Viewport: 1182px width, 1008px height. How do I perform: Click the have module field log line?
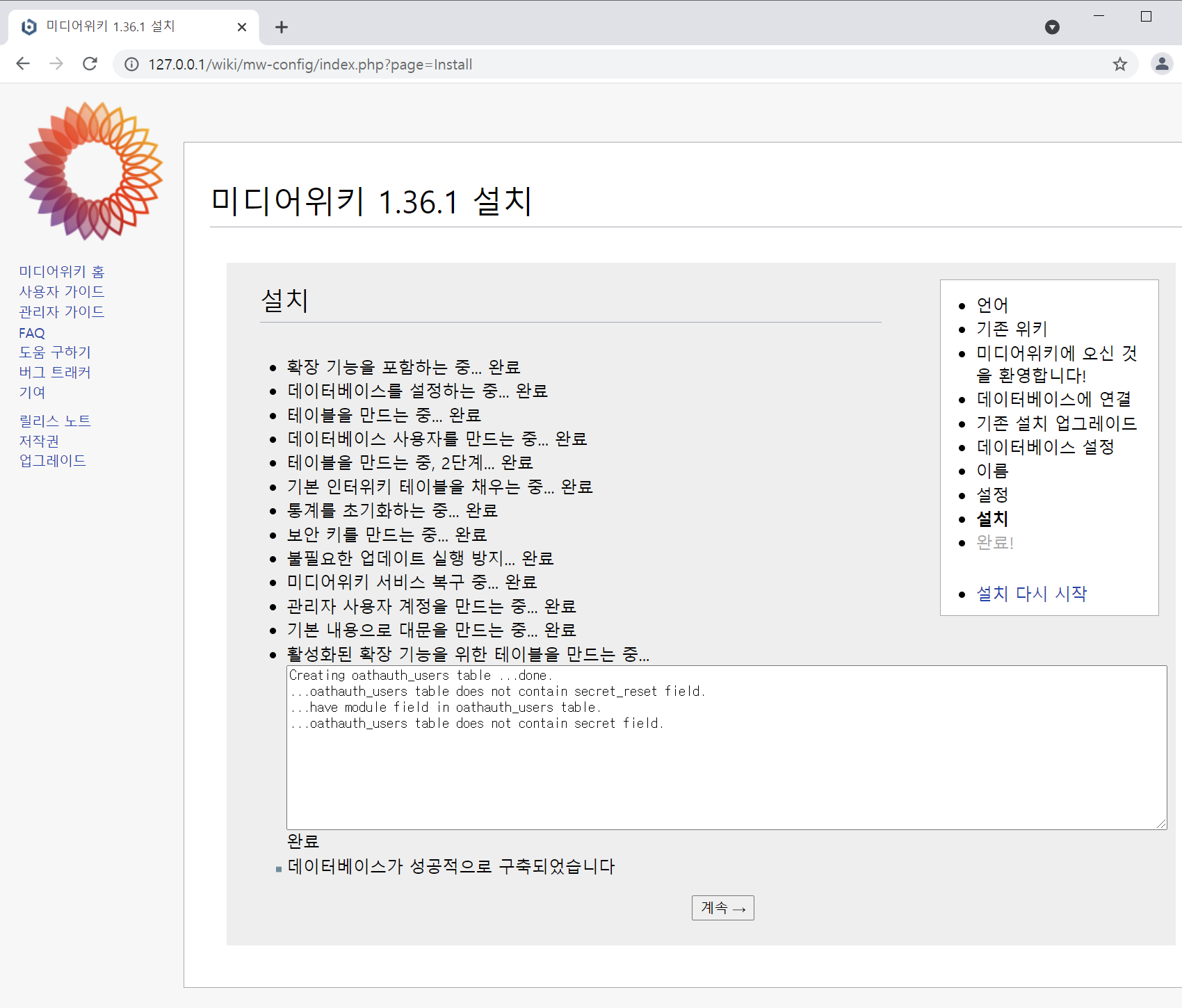coord(446,707)
